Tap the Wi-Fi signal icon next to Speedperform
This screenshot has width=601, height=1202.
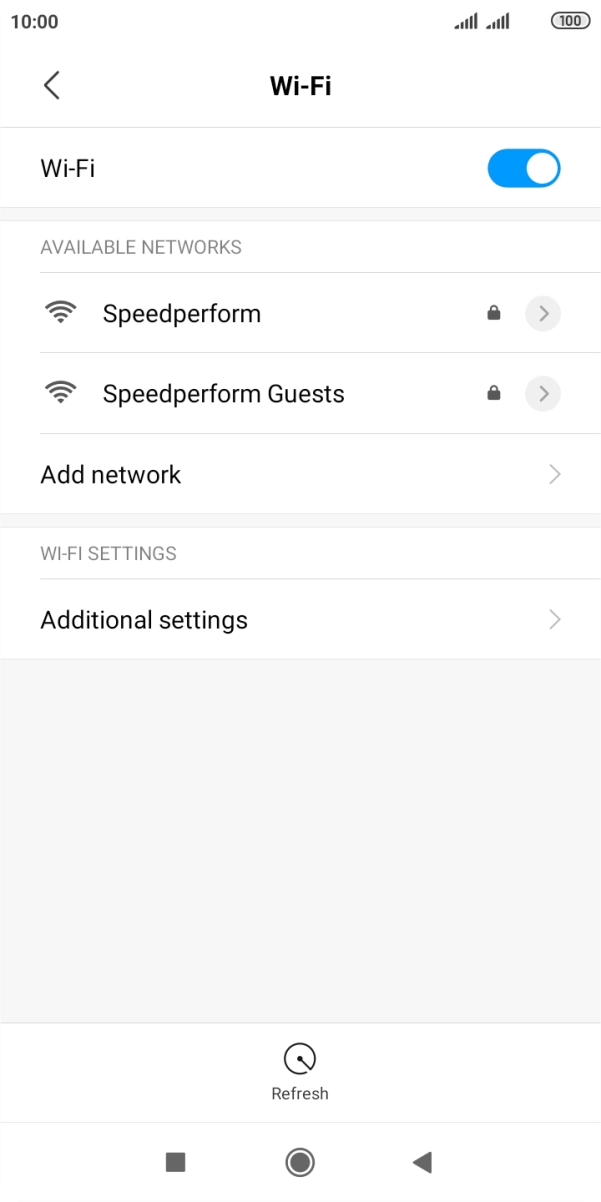[61, 312]
